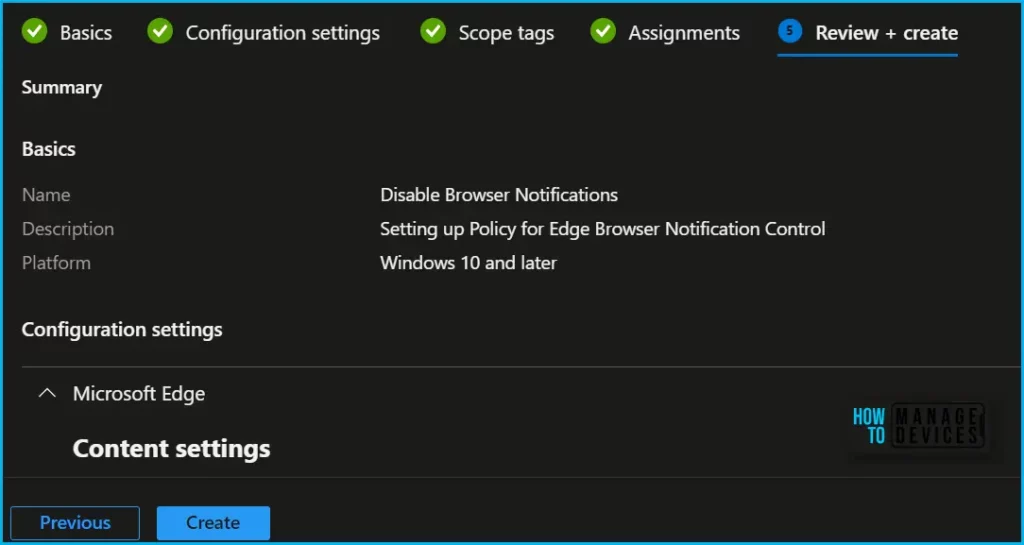Select the Name field label
This screenshot has width=1024, height=545.
pyautogui.click(x=46, y=195)
